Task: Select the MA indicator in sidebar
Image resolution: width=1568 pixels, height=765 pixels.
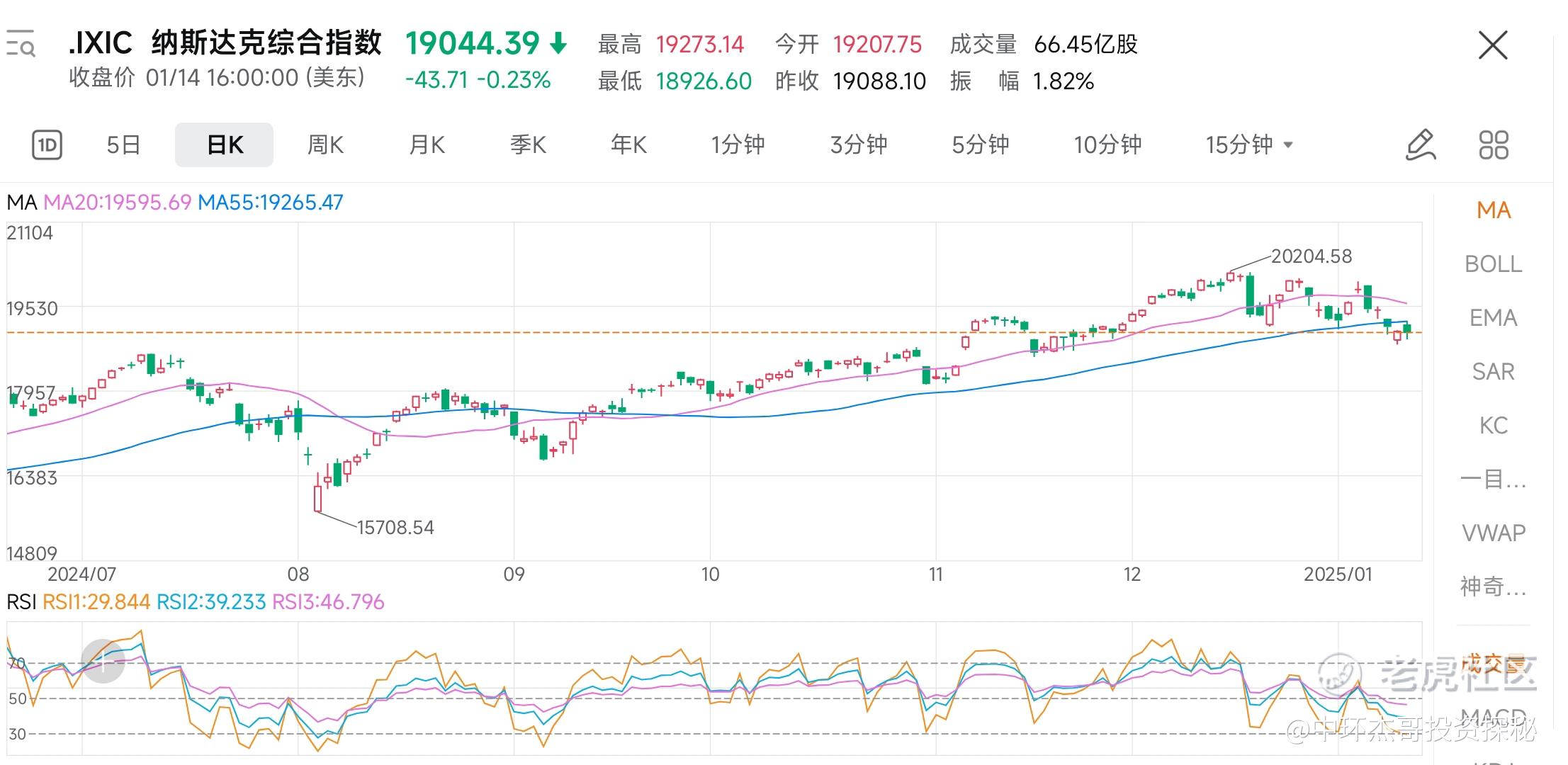Action: [x=1494, y=210]
